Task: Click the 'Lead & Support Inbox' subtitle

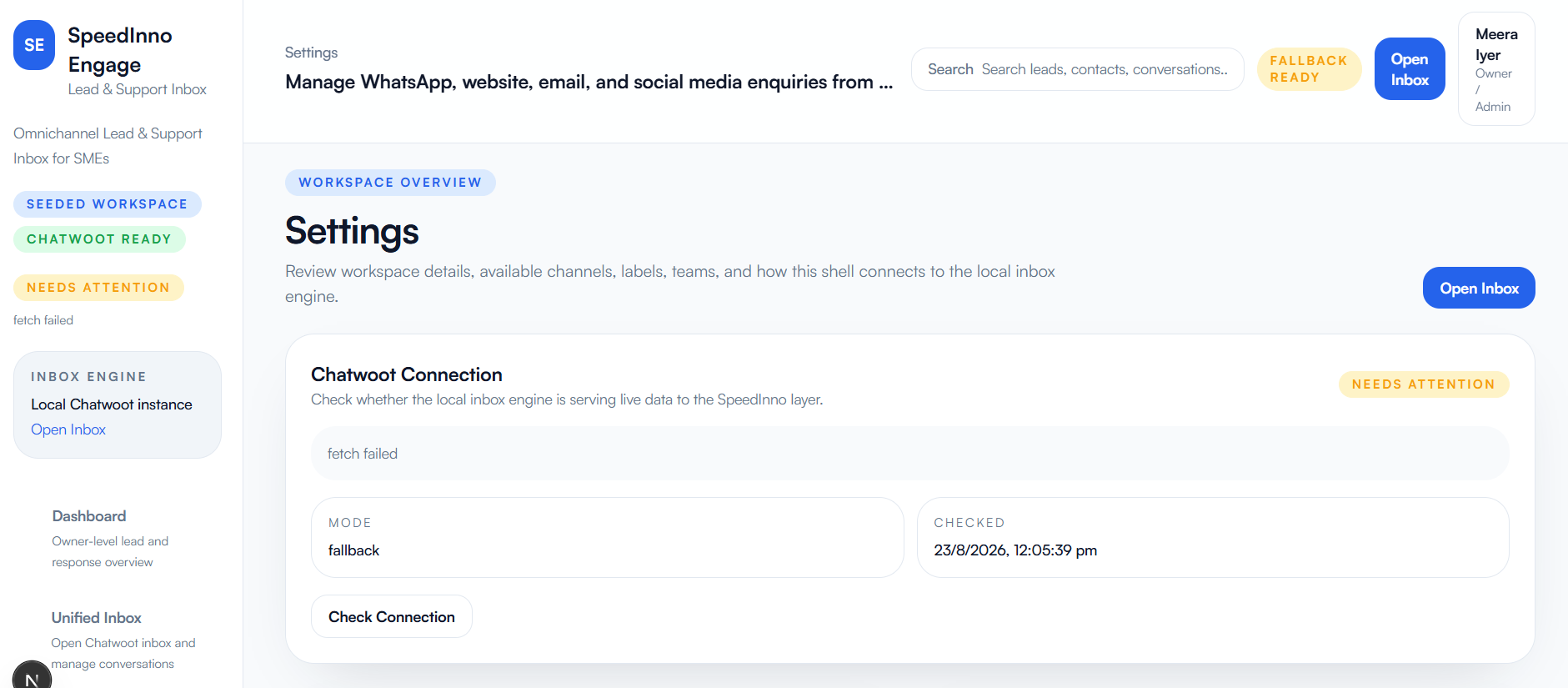Action: (138, 89)
